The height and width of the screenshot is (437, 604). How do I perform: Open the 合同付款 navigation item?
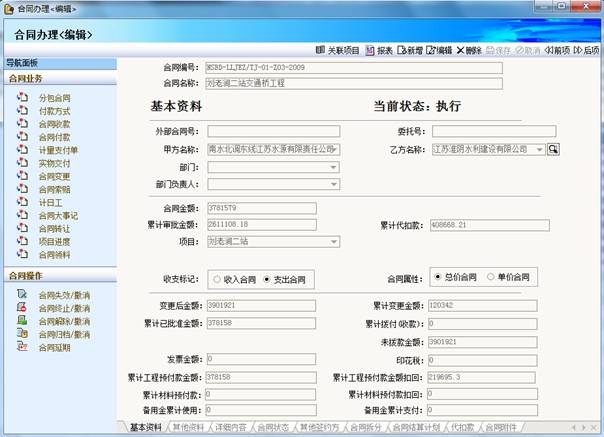pos(54,137)
